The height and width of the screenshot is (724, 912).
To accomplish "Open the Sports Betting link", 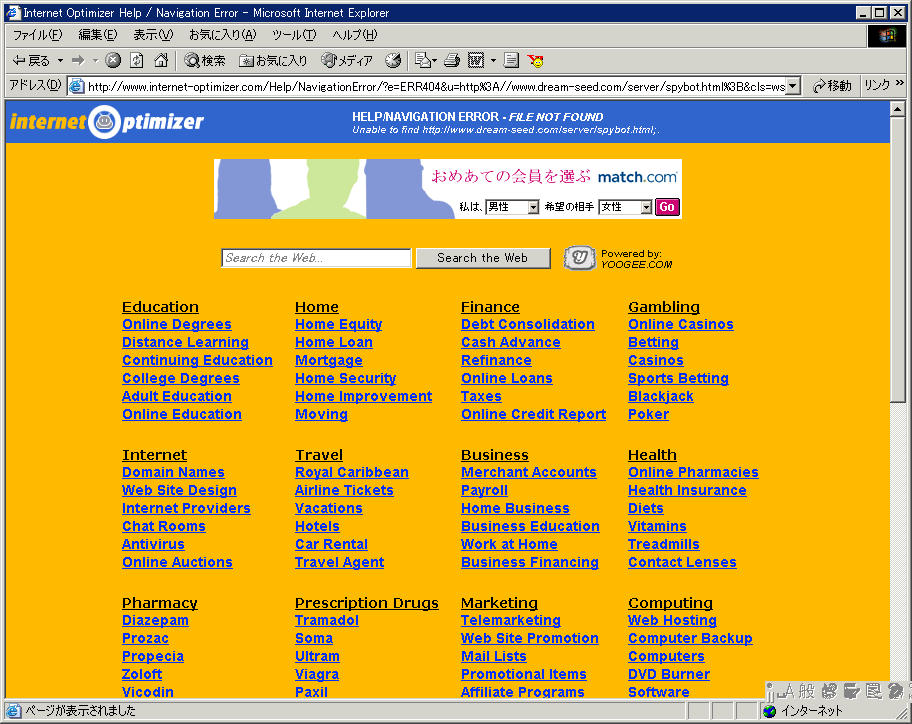I will pyautogui.click(x=678, y=379).
